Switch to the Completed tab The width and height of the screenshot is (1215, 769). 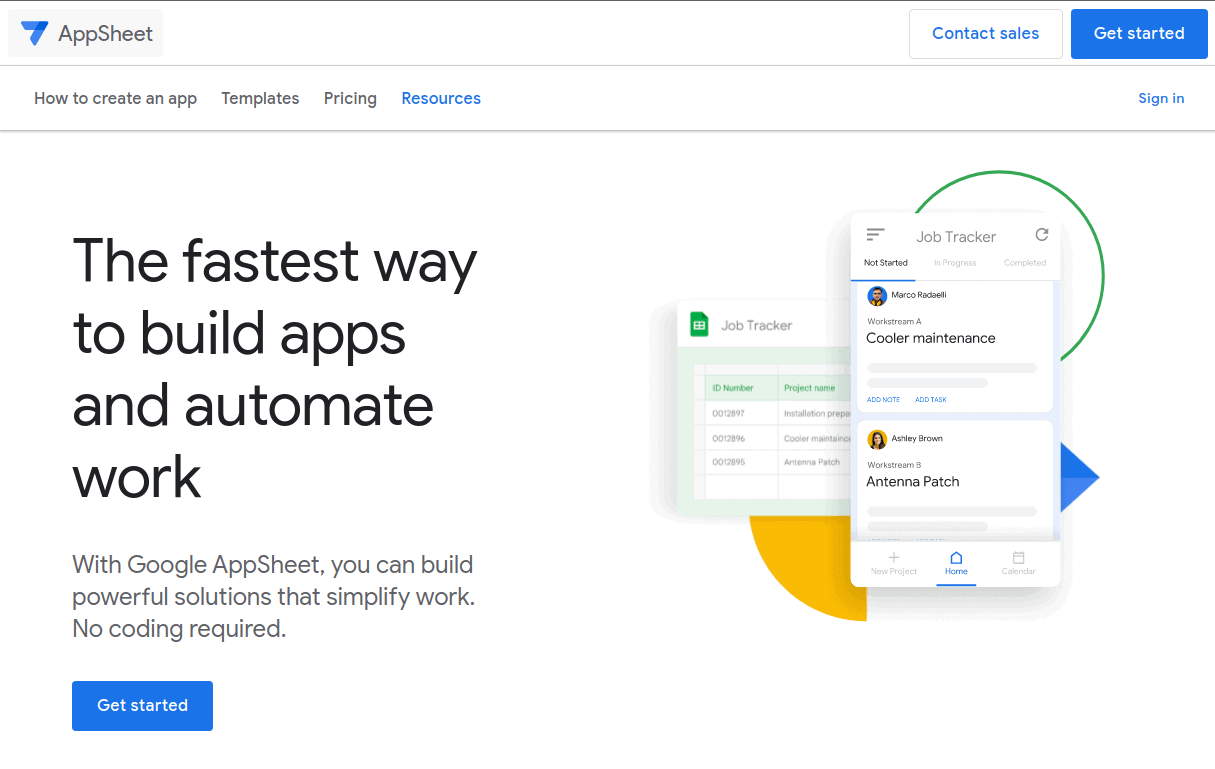point(1025,263)
